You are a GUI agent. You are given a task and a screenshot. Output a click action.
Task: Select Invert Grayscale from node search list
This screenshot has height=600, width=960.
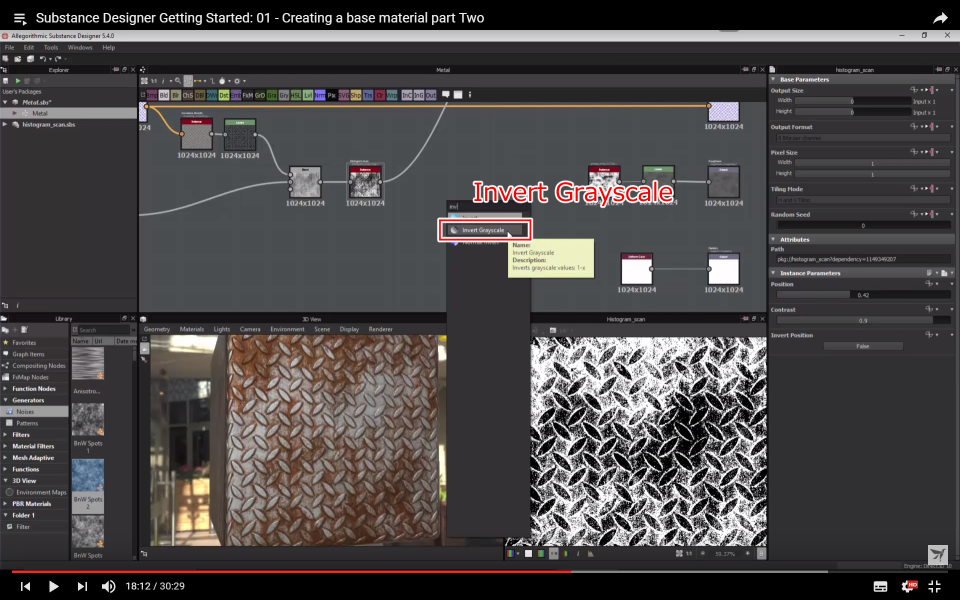[484, 230]
